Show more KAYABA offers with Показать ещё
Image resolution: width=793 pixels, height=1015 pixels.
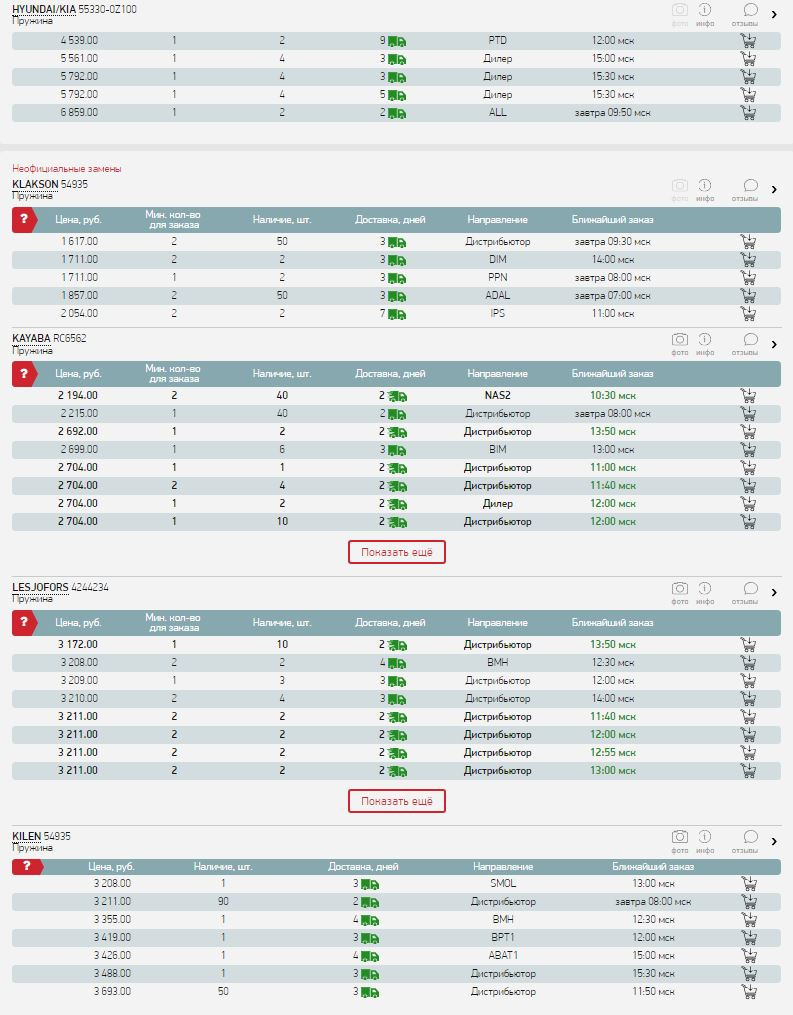coord(397,552)
